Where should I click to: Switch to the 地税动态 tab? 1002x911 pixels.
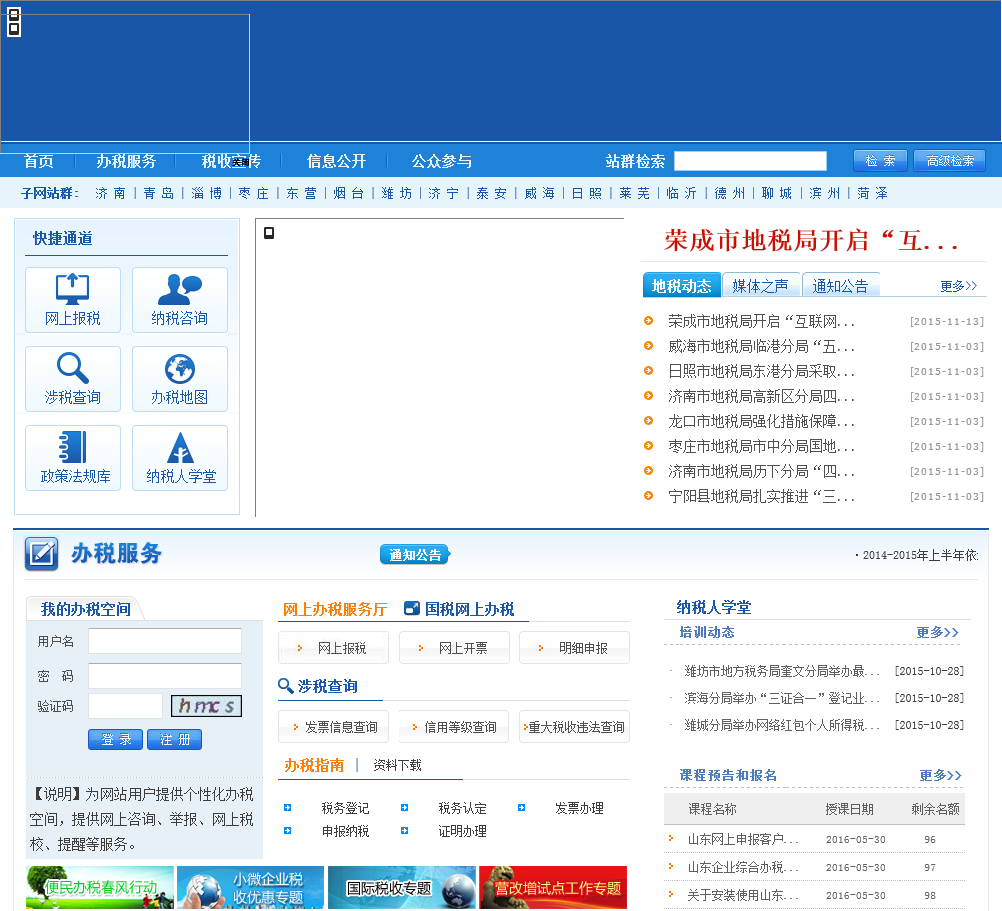click(682, 285)
